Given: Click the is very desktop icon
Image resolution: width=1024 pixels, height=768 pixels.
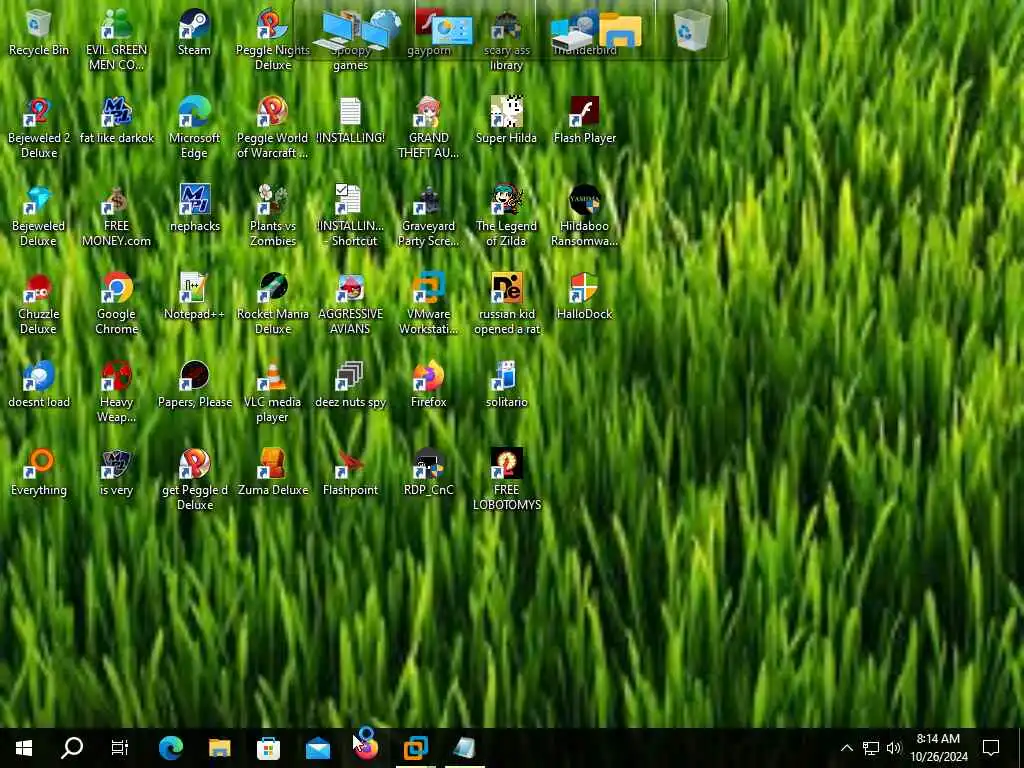Looking at the screenshot, I should pyautogui.click(x=116, y=473).
